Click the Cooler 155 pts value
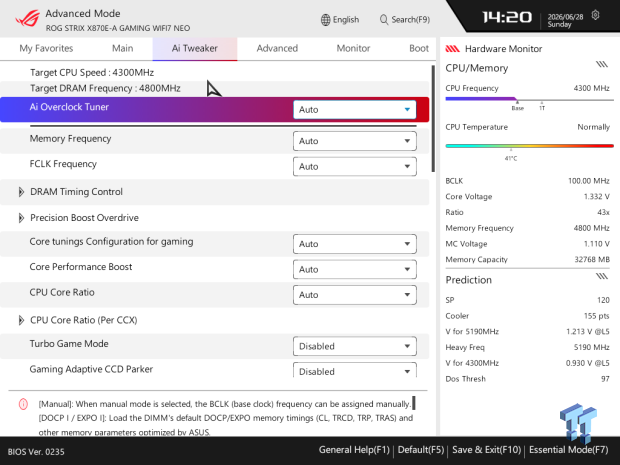Viewport: 620px width, 465px height. [597, 316]
